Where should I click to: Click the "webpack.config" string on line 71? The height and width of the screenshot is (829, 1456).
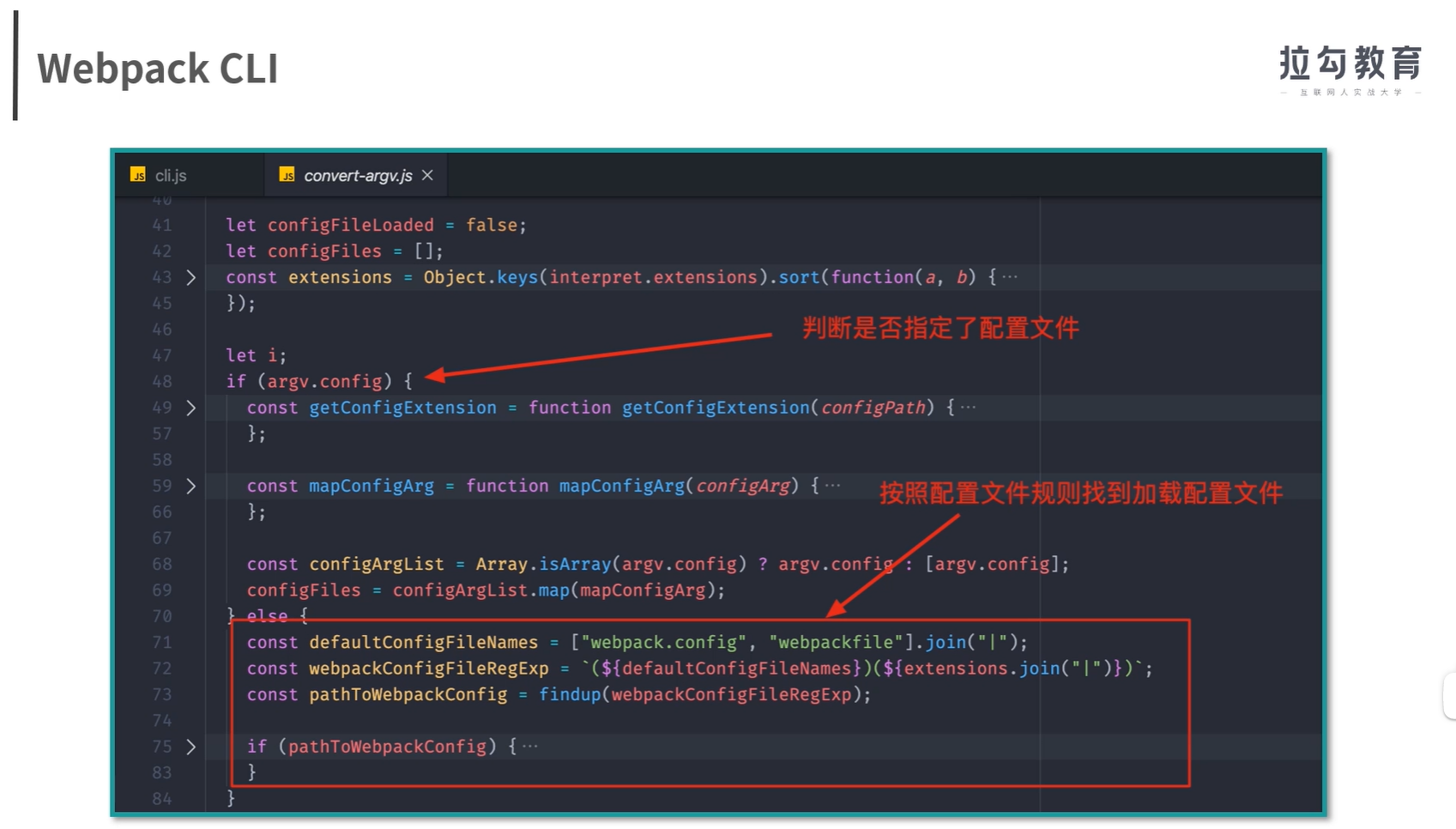coord(664,642)
